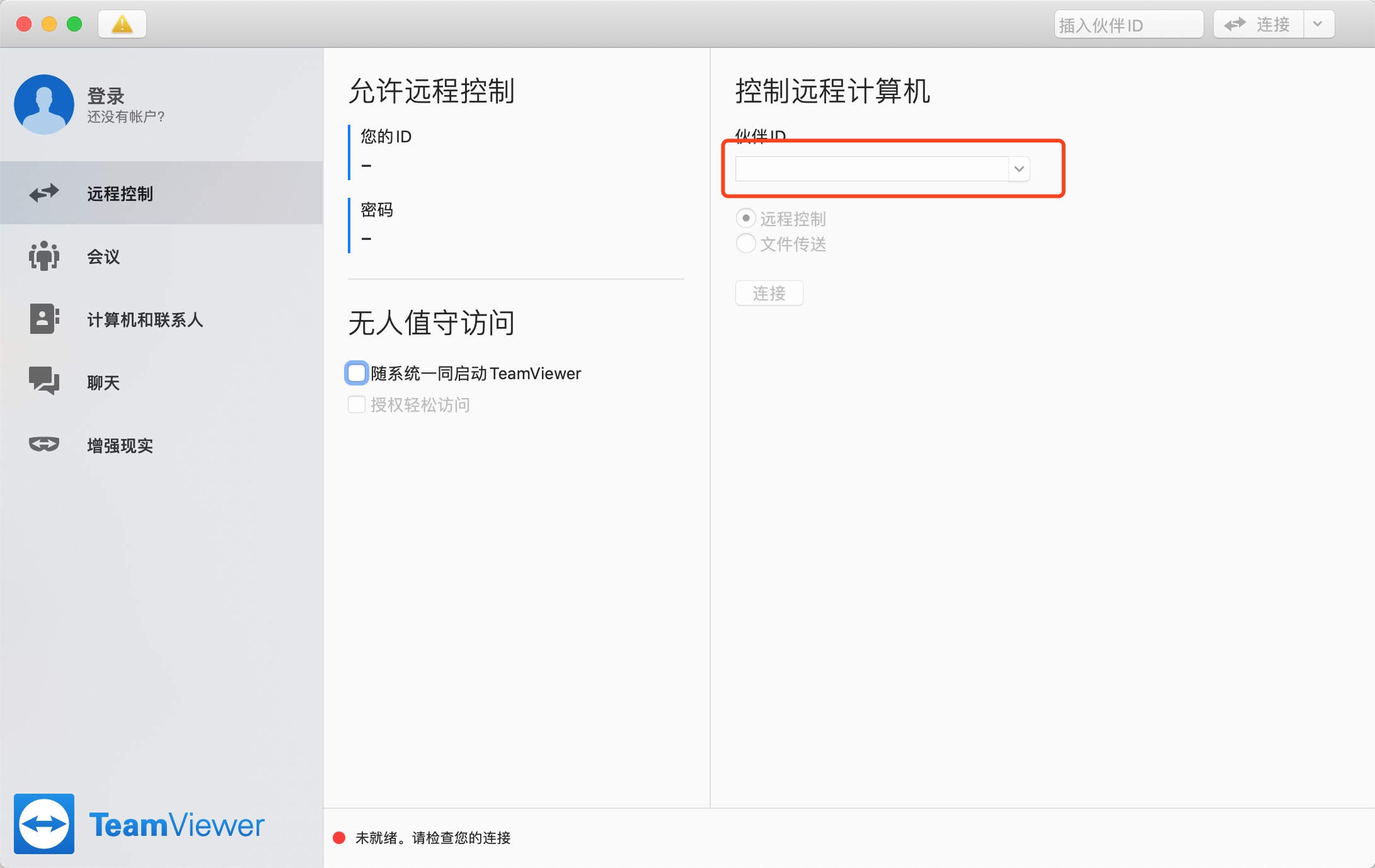The height and width of the screenshot is (868, 1375).
Task: Click 还没有帐户? link
Action: [x=126, y=117]
